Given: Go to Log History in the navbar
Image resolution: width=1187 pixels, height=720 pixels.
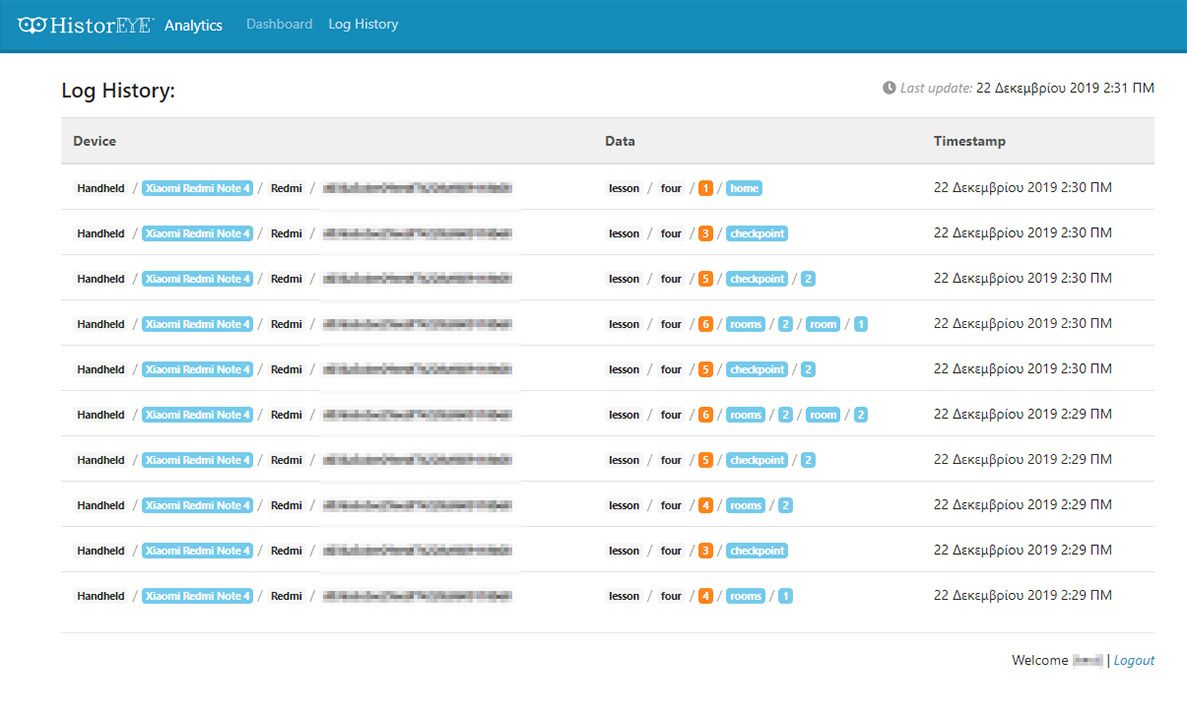Looking at the screenshot, I should pyautogui.click(x=363, y=24).
